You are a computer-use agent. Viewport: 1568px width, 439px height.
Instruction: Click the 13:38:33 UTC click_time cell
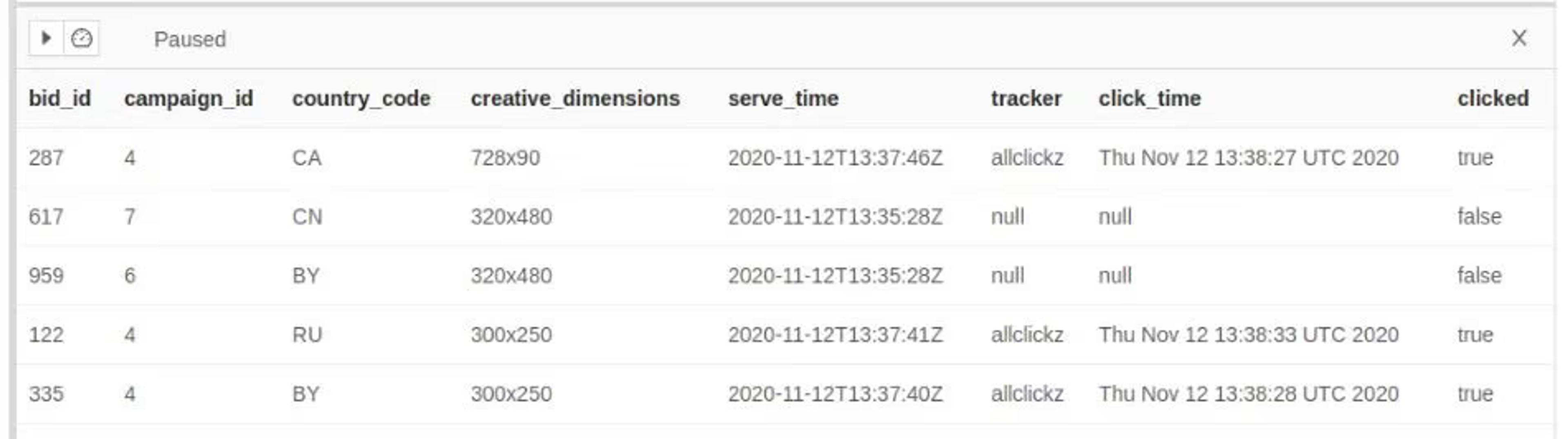tap(1248, 335)
